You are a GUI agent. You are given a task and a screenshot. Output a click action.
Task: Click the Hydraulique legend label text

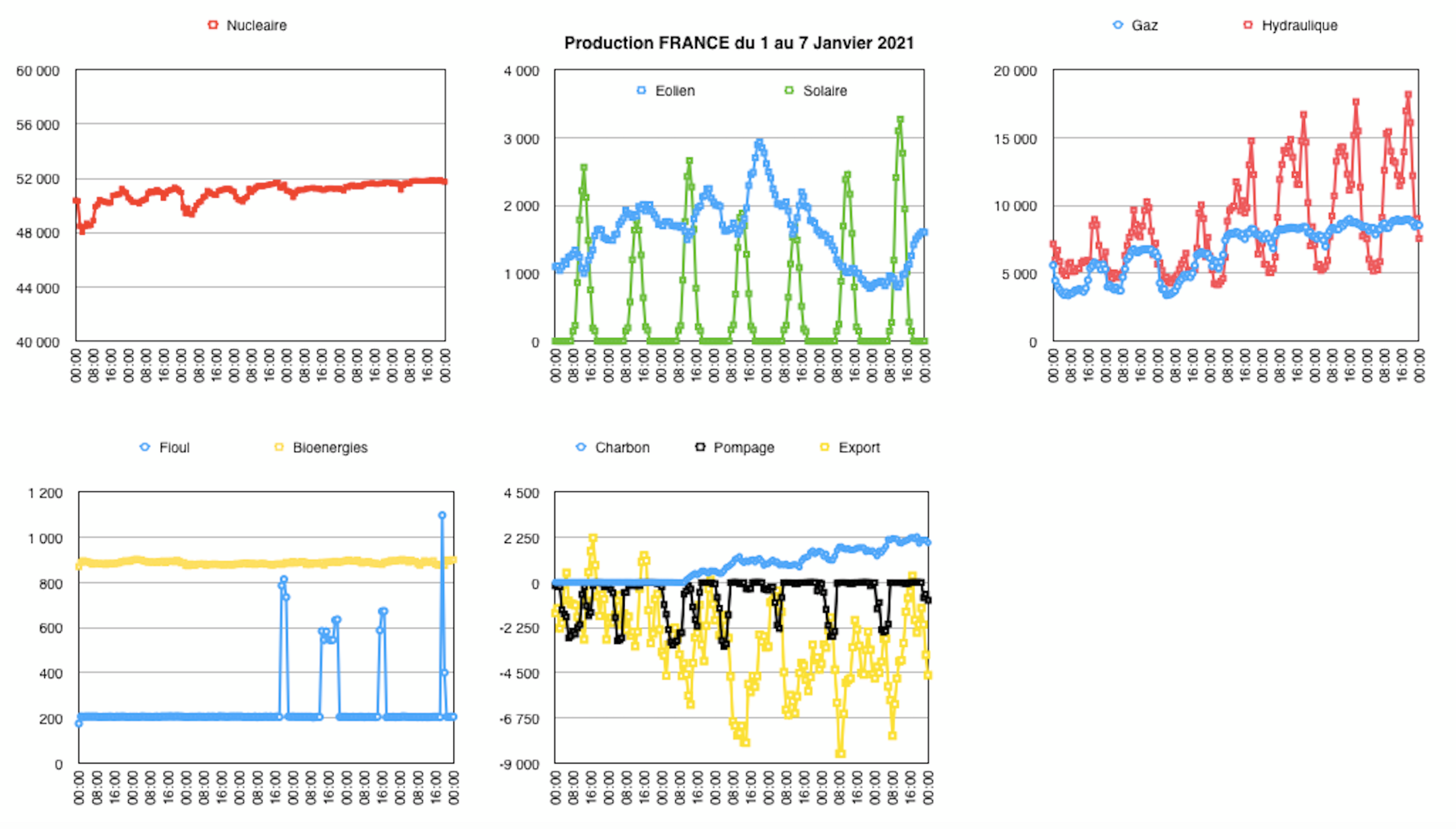1299,25
